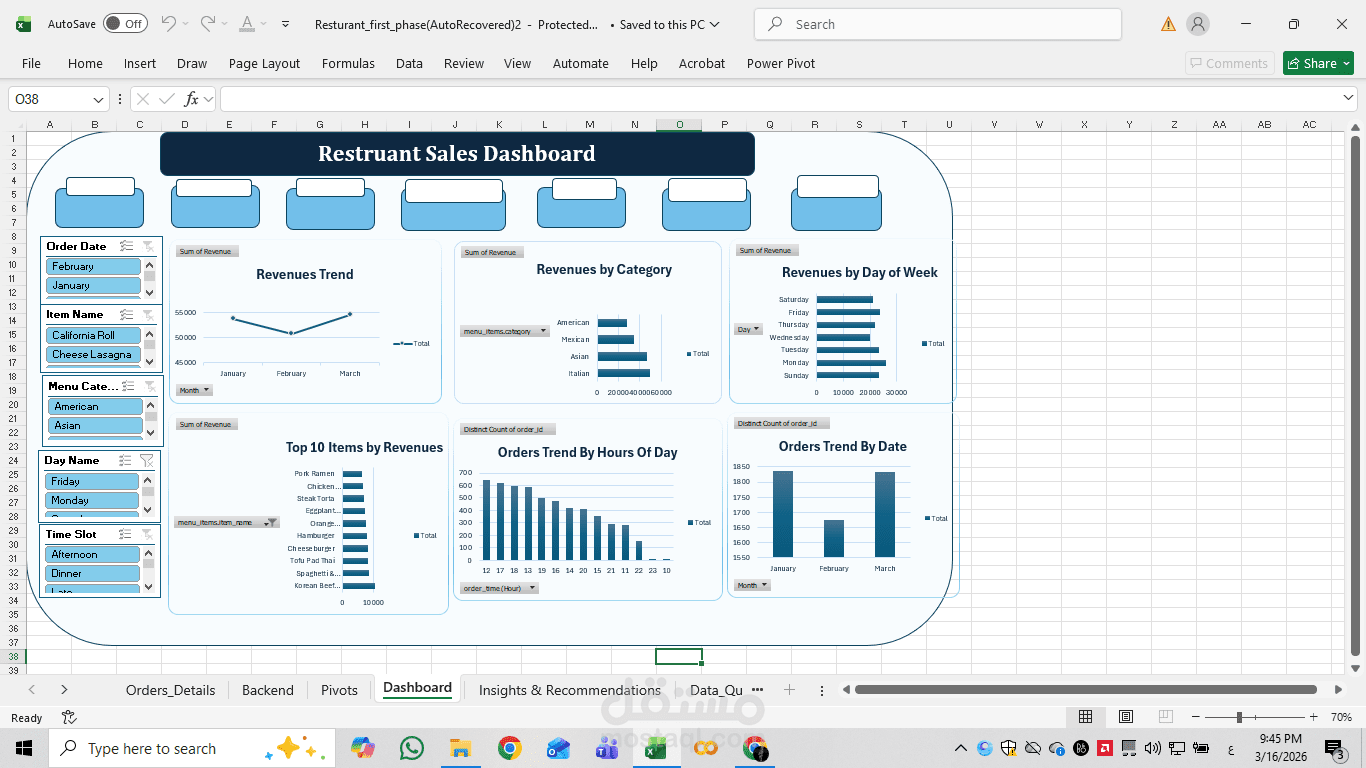Click the accessibility warning icon near the profile
Image resolution: width=1366 pixels, height=768 pixels.
tap(1167, 22)
